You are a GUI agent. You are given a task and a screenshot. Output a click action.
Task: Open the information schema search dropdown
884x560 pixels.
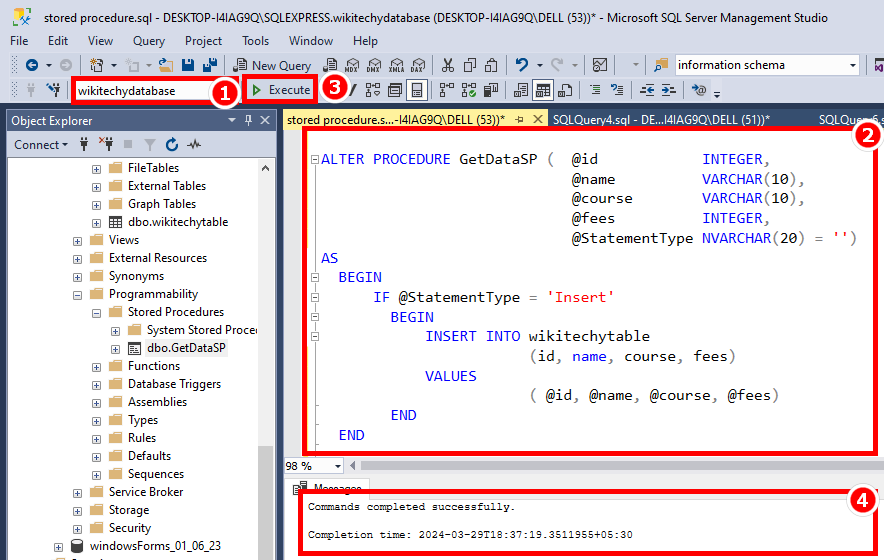pos(853,65)
